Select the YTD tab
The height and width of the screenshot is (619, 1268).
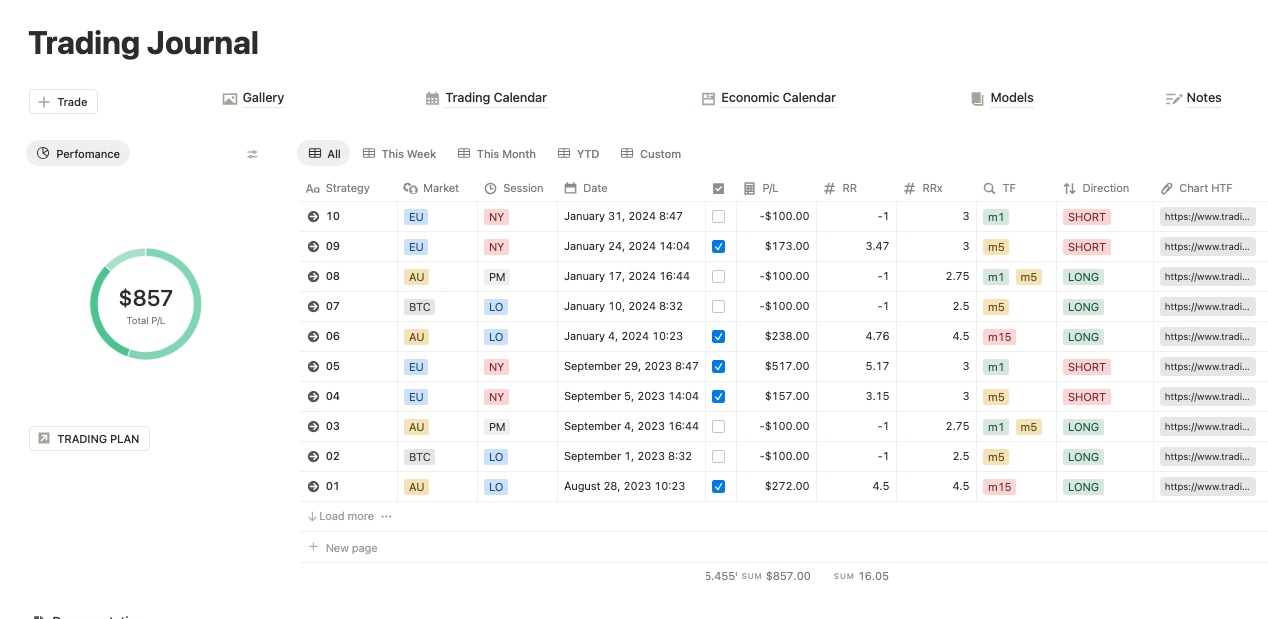point(578,153)
